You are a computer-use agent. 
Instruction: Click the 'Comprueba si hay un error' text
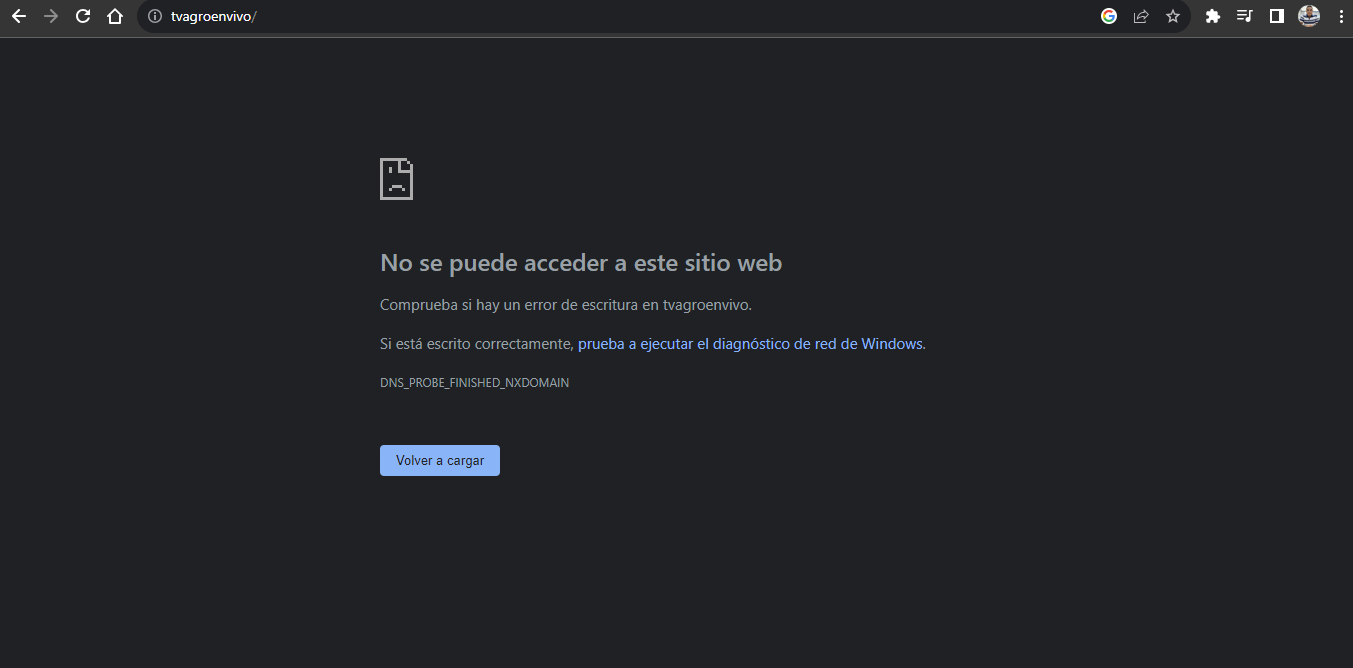click(x=566, y=304)
